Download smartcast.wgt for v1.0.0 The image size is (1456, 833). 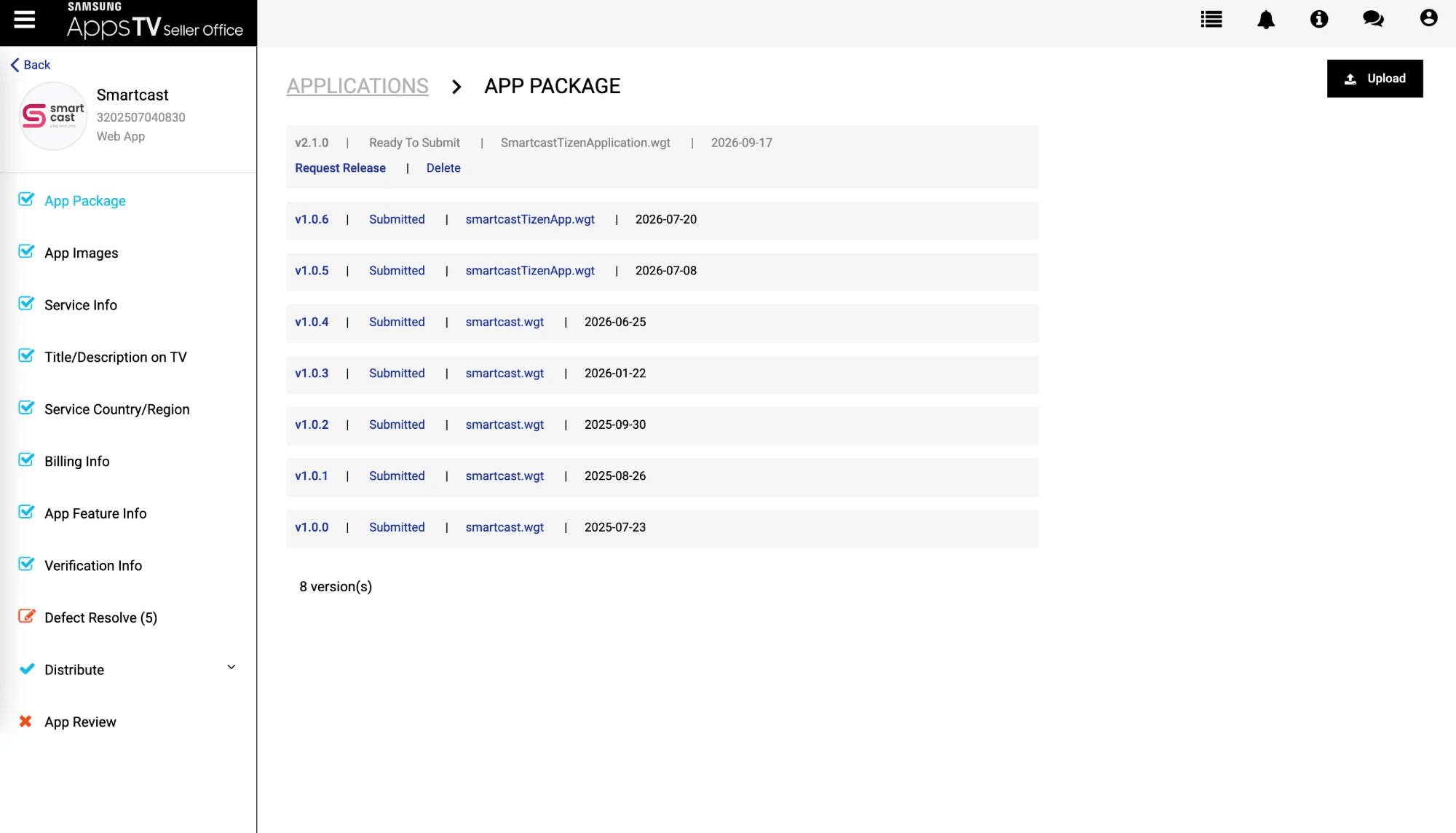tap(505, 527)
